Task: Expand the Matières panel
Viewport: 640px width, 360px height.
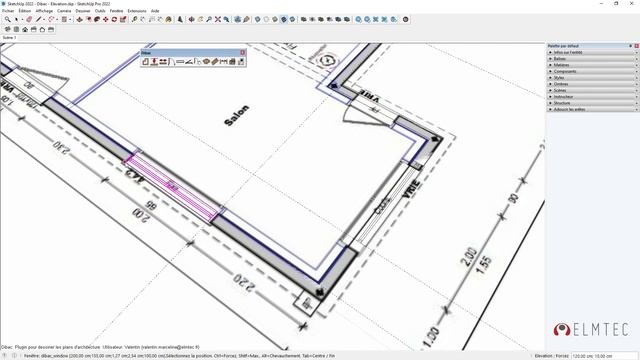Action: point(592,65)
